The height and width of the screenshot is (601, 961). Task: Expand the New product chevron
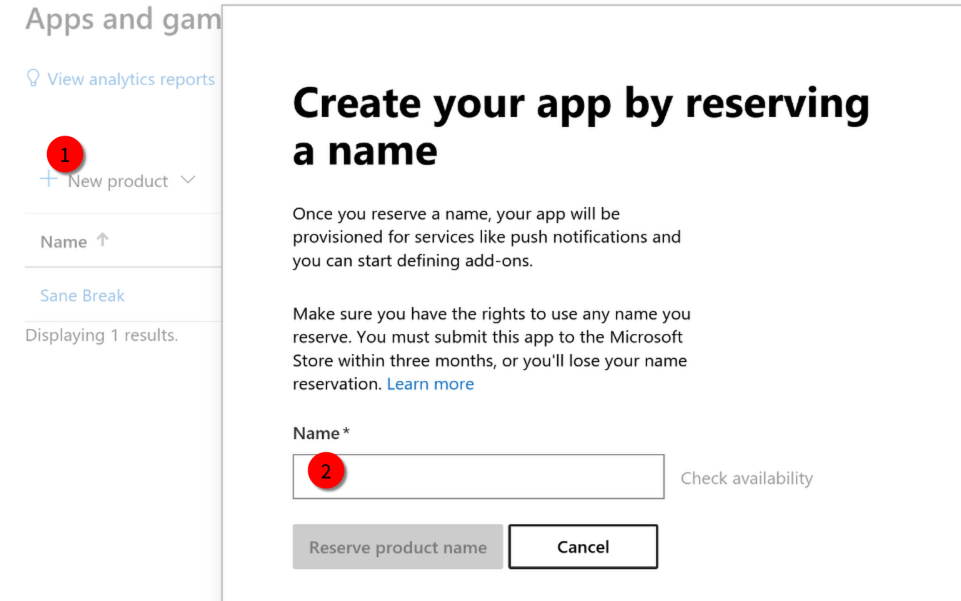pos(188,180)
